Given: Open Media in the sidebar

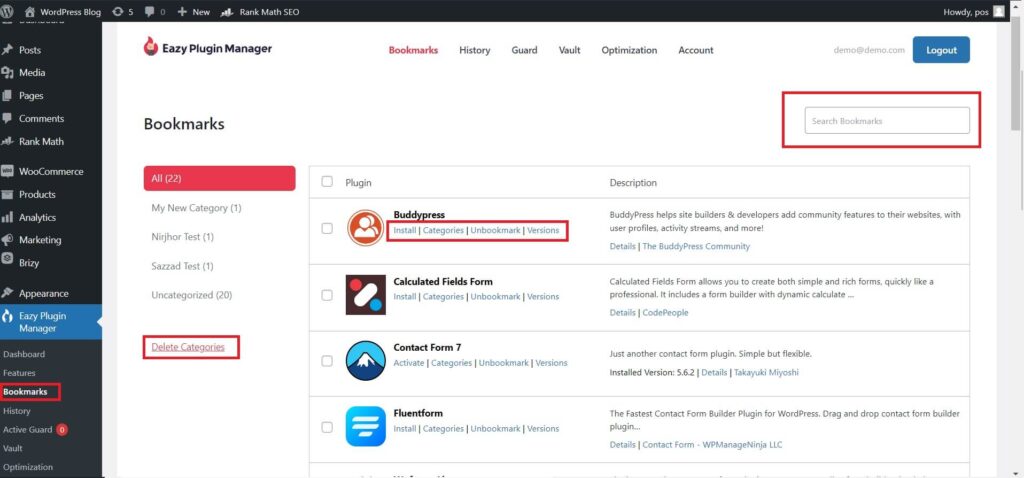Looking at the screenshot, I should click(31, 72).
